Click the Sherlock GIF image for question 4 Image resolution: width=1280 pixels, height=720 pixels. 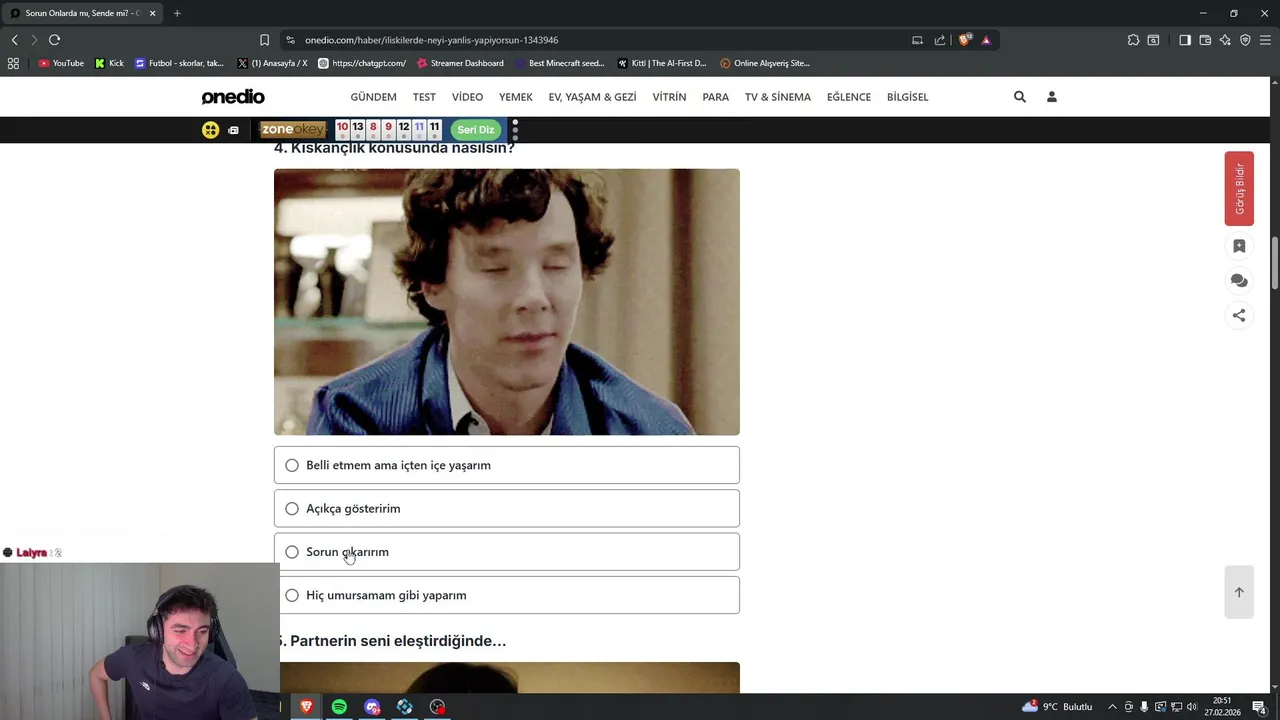click(507, 302)
